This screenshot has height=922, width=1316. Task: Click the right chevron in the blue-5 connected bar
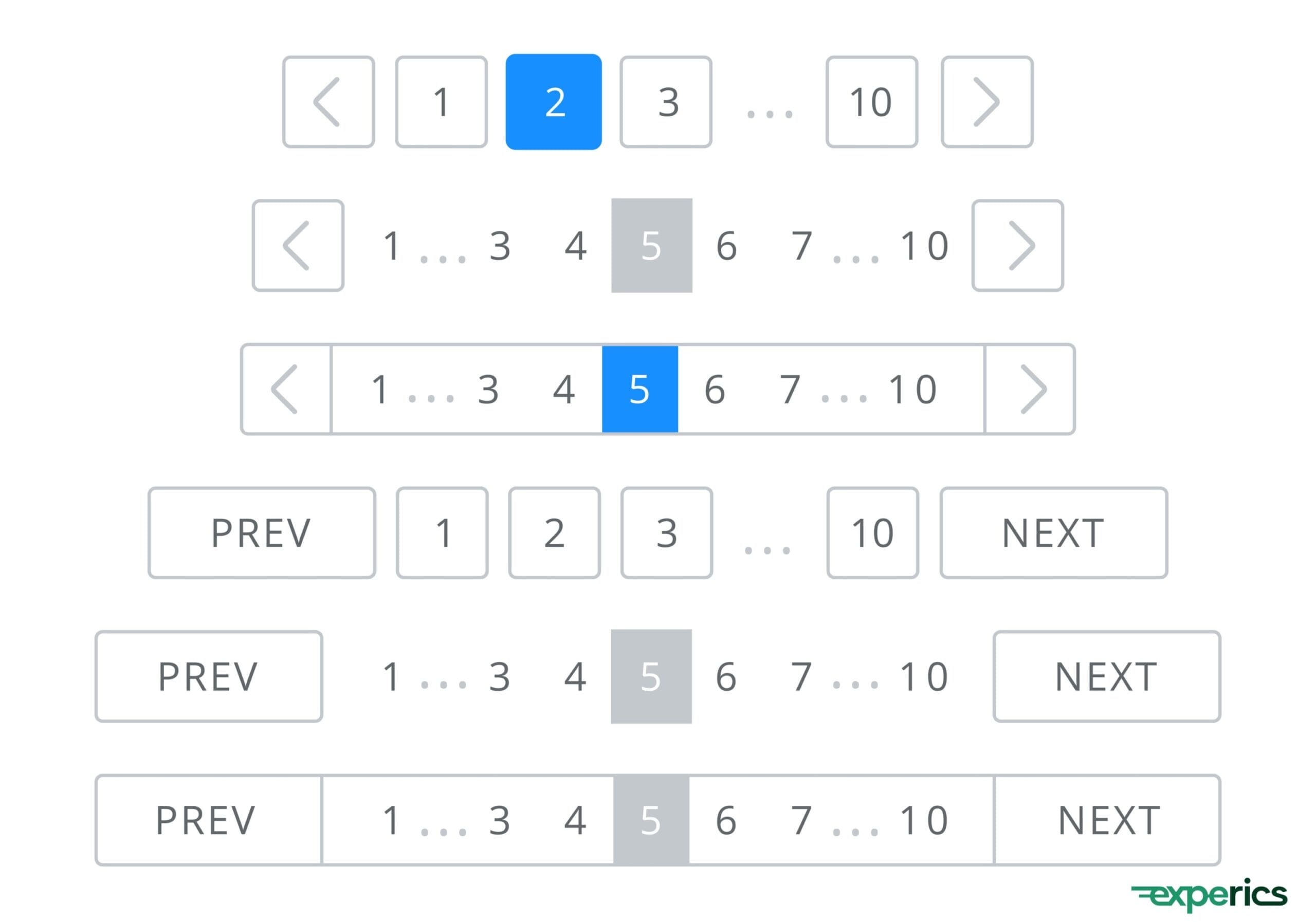(1031, 389)
